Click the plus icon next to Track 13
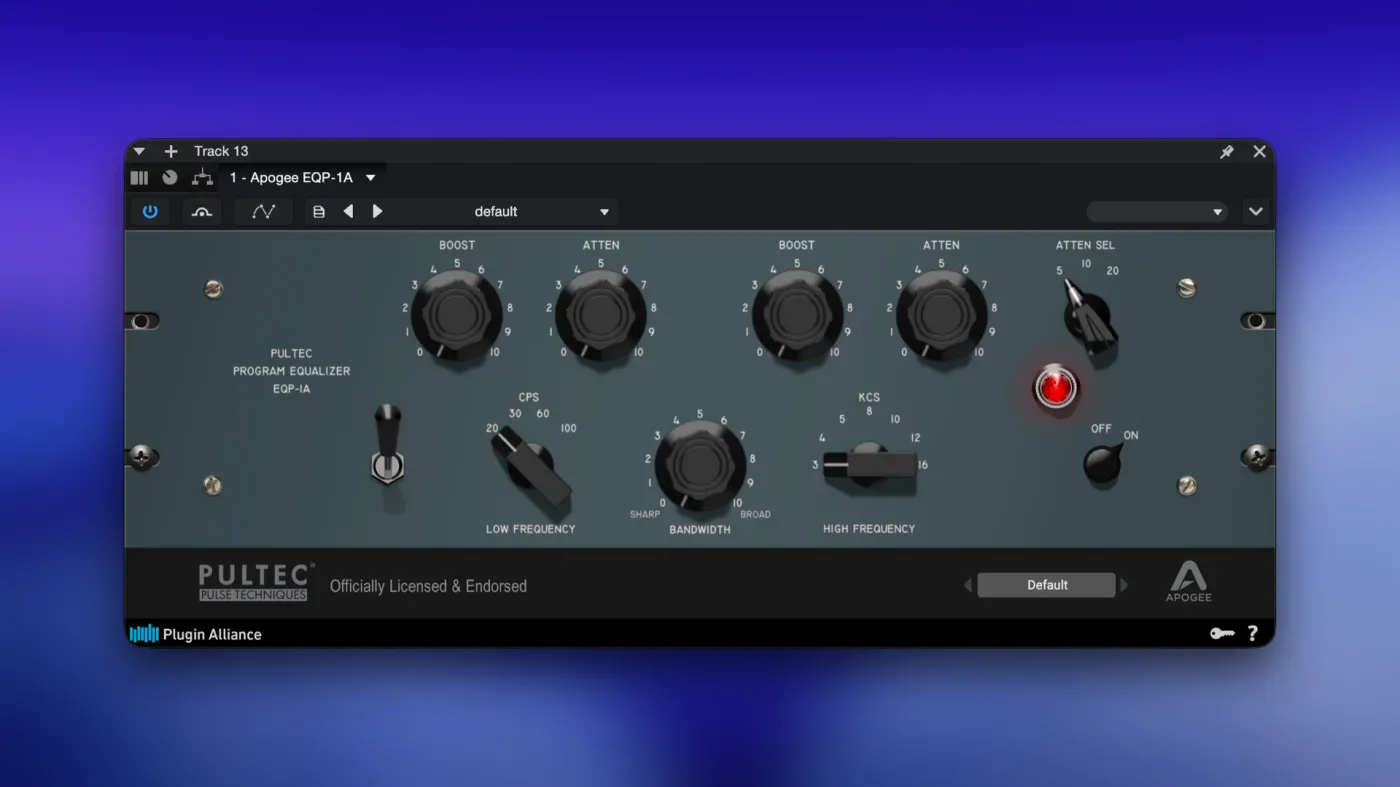Screen dimensions: 1400x787 click(171, 151)
